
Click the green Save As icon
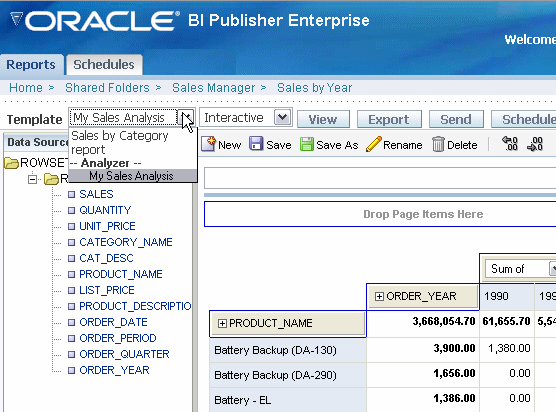tap(307, 144)
